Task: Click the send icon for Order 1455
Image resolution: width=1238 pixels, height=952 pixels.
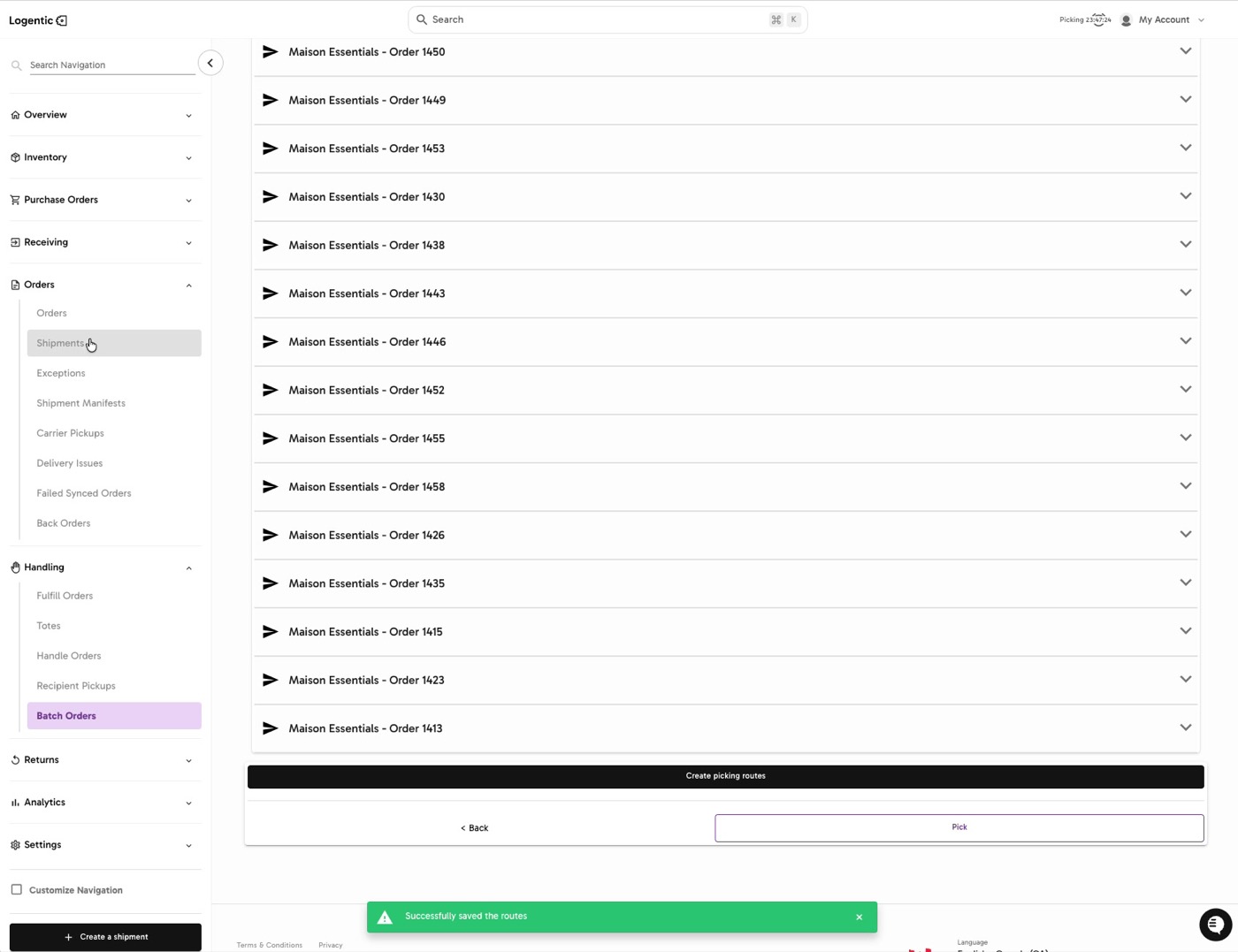Action: 271,438
